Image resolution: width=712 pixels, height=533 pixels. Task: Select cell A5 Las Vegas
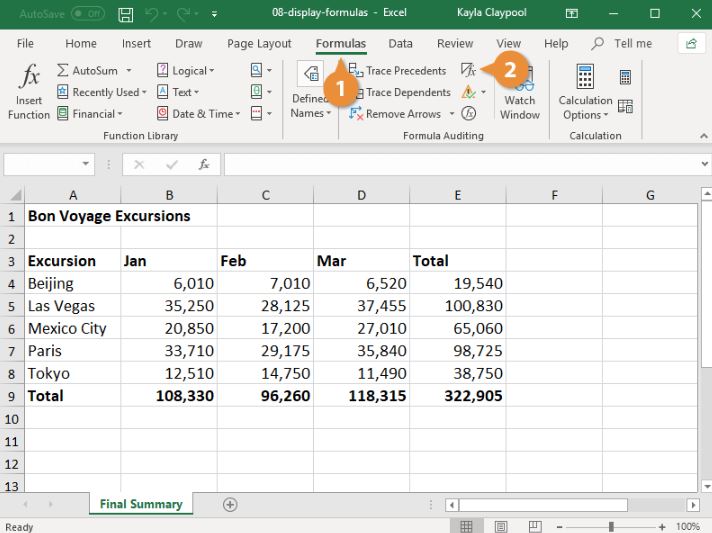(73, 306)
